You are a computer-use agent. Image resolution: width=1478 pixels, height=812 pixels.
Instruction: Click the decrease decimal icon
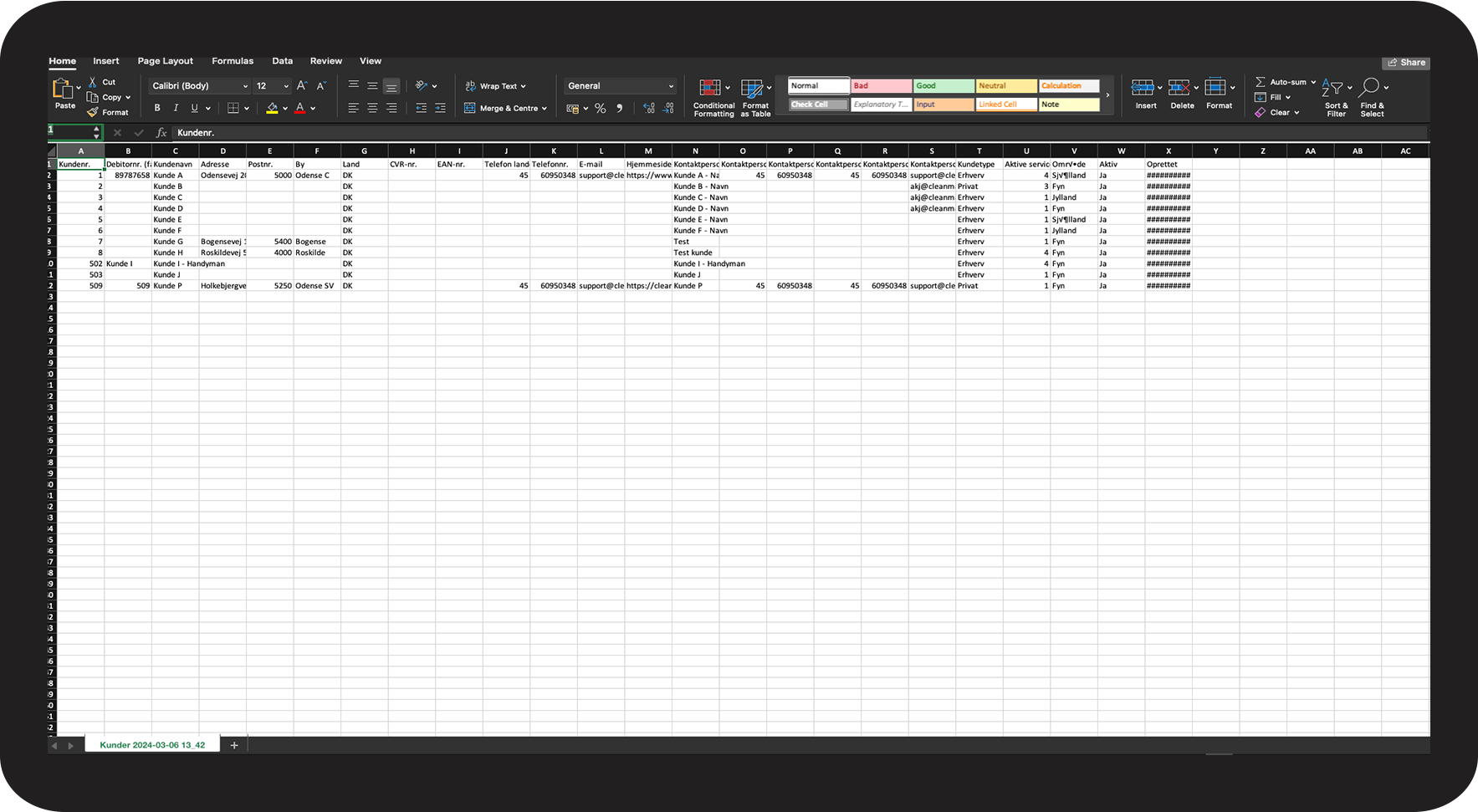click(x=668, y=109)
